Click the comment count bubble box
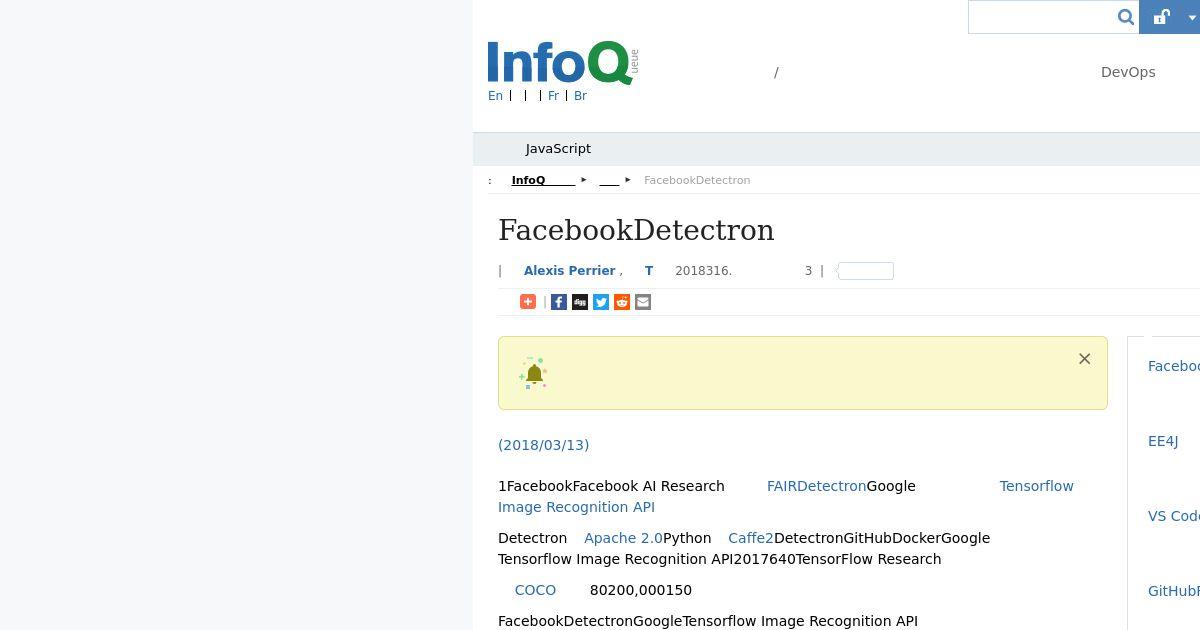 click(x=865, y=271)
